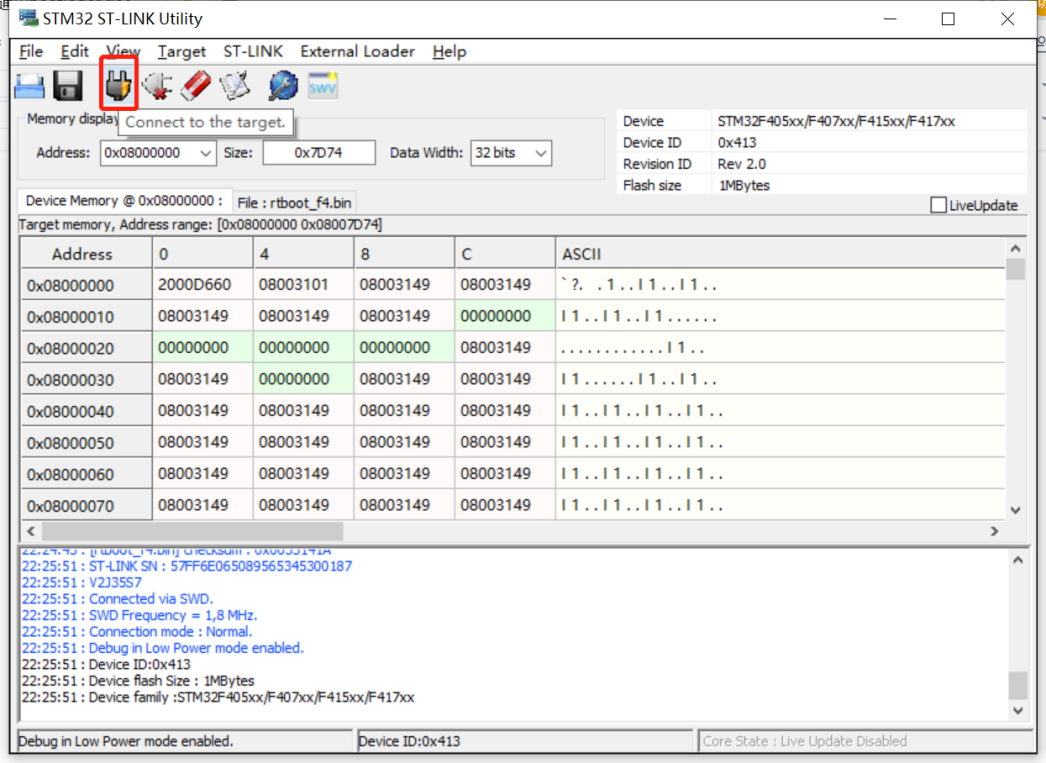Open a file using the toolbar icon

[x=27, y=85]
